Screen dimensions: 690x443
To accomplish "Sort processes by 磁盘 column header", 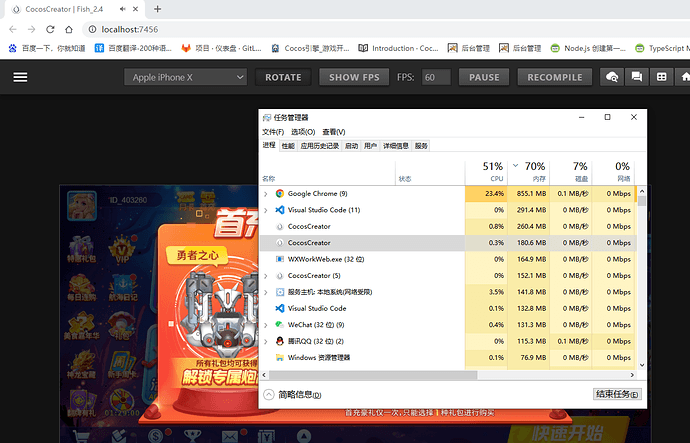I will (x=571, y=172).
